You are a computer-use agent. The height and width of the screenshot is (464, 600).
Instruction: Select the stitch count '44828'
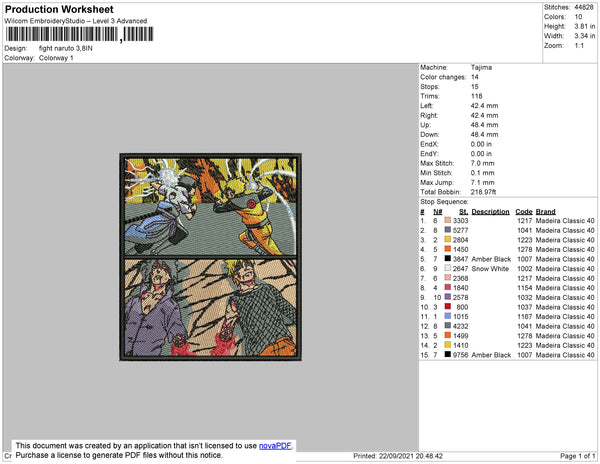pyautogui.click(x=584, y=7)
